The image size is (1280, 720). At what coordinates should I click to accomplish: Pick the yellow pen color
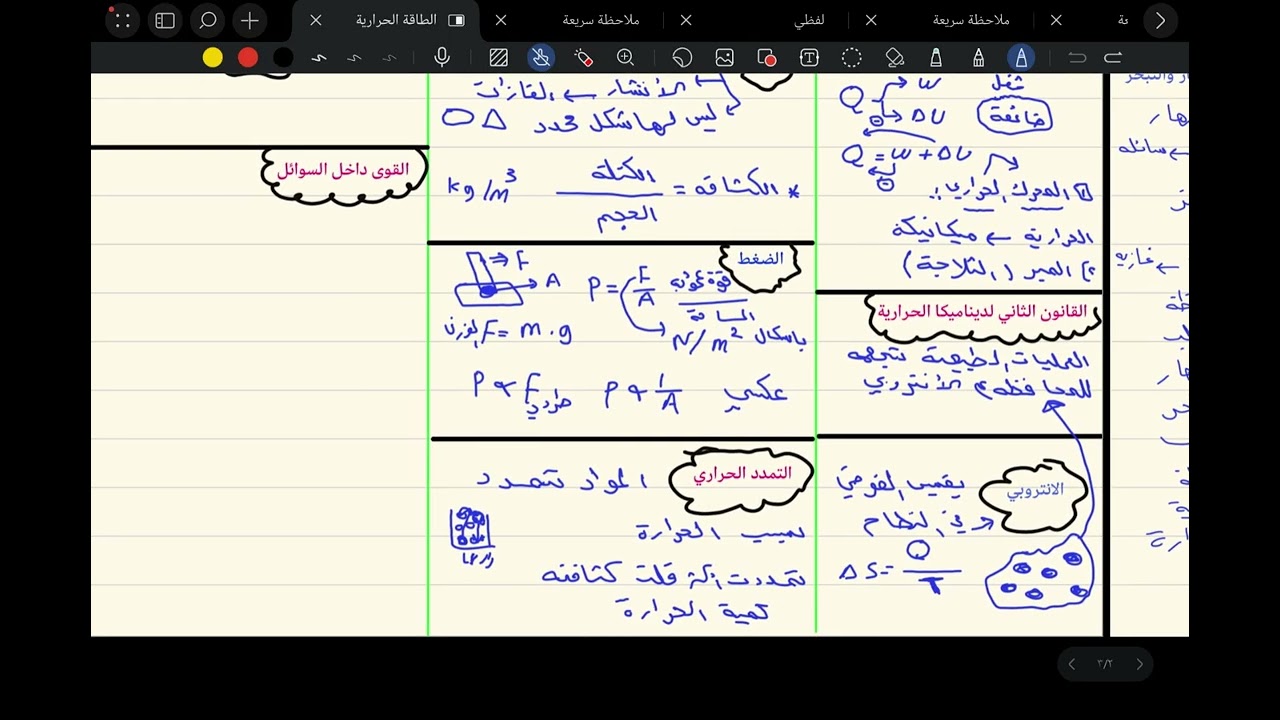(x=213, y=58)
